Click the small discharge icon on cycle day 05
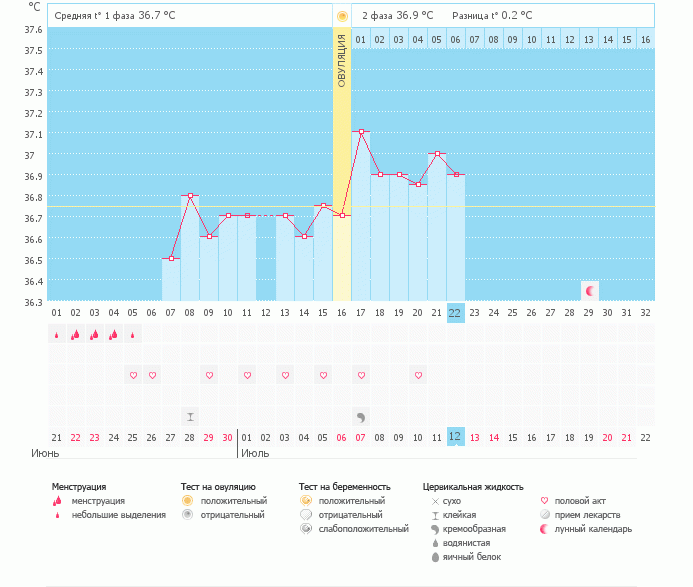 tap(132, 335)
